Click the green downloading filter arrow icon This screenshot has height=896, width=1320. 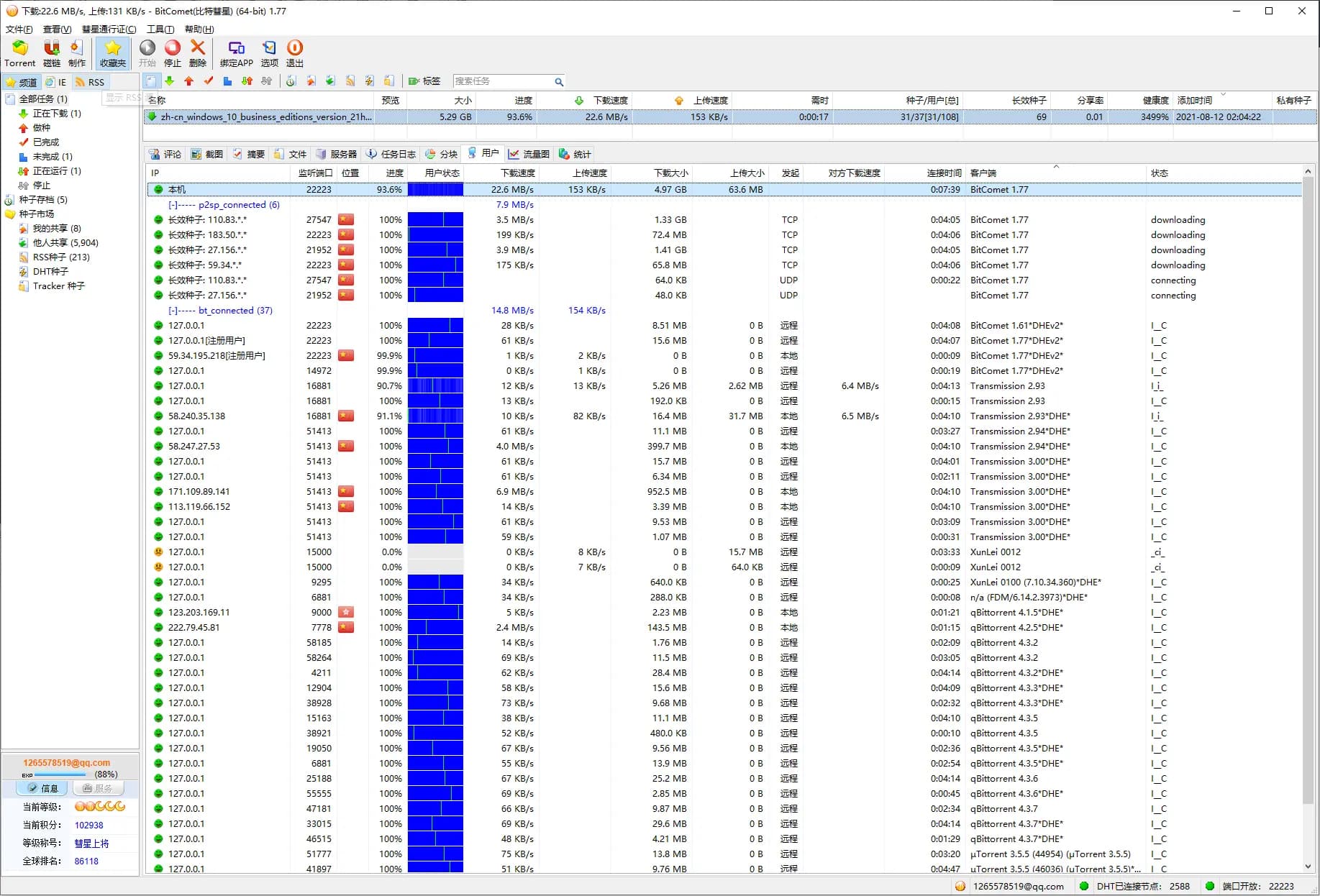click(x=170, y=81)
